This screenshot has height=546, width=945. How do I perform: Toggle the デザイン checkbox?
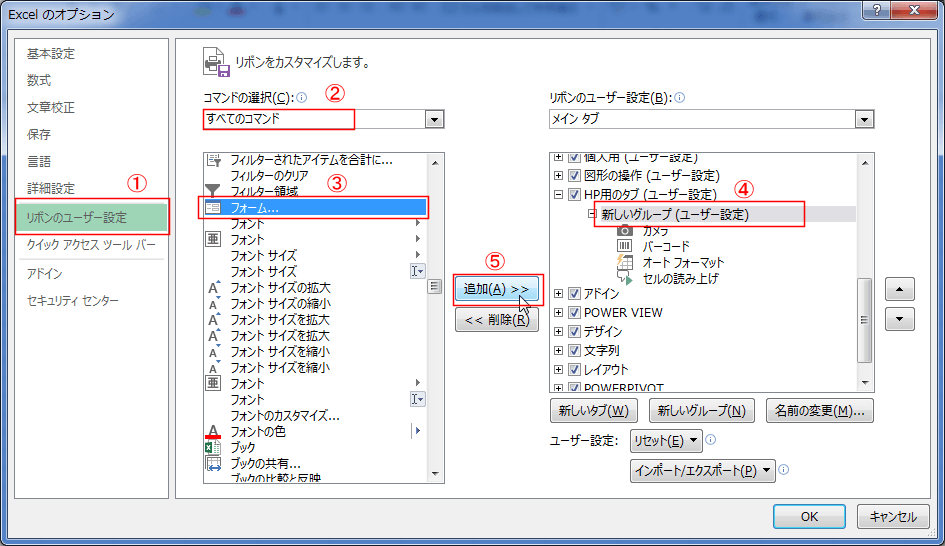coord(574,331)
